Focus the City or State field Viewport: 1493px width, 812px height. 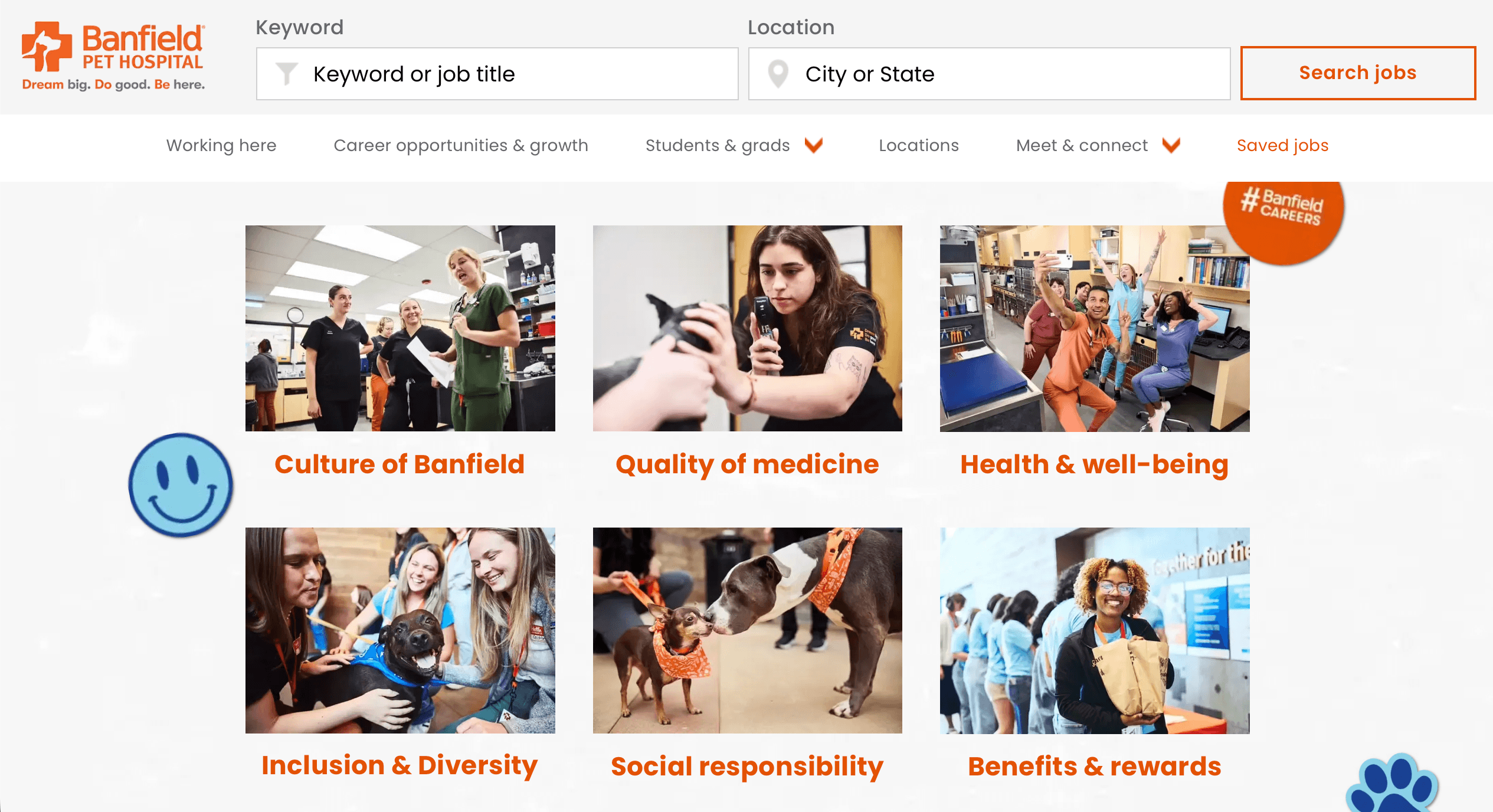989,74
